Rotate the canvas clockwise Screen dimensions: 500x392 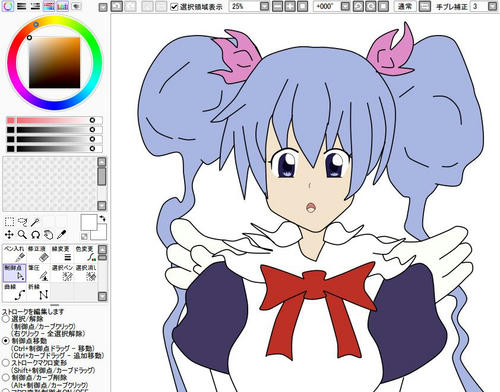(371, 6)
